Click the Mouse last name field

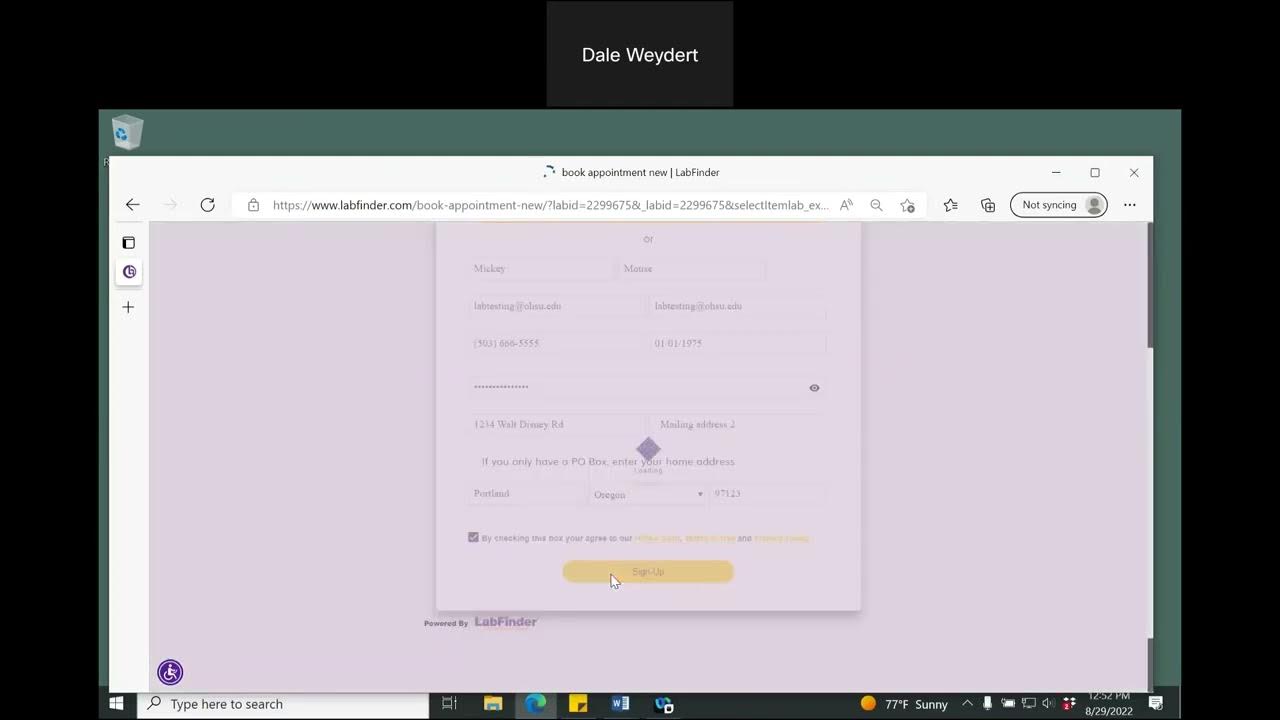pos(693,269)
